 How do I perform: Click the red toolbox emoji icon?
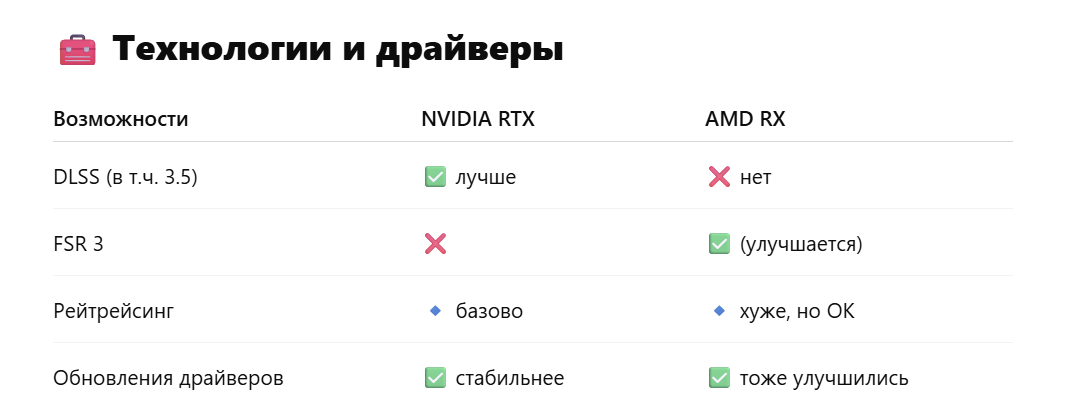(77, 50)
